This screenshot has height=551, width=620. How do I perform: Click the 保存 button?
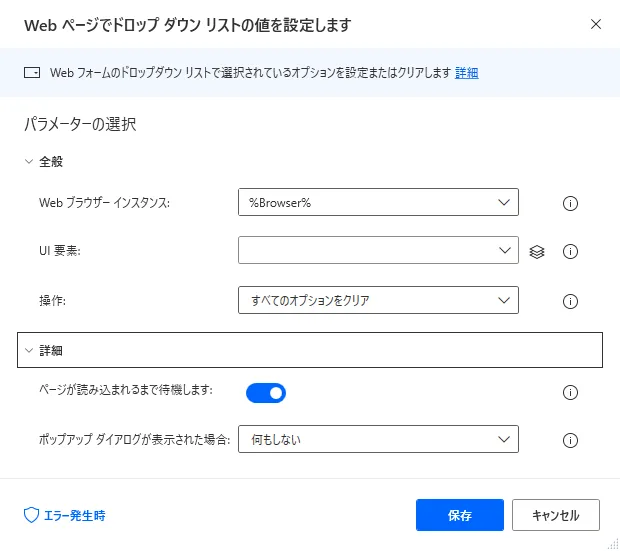[460, 516]
